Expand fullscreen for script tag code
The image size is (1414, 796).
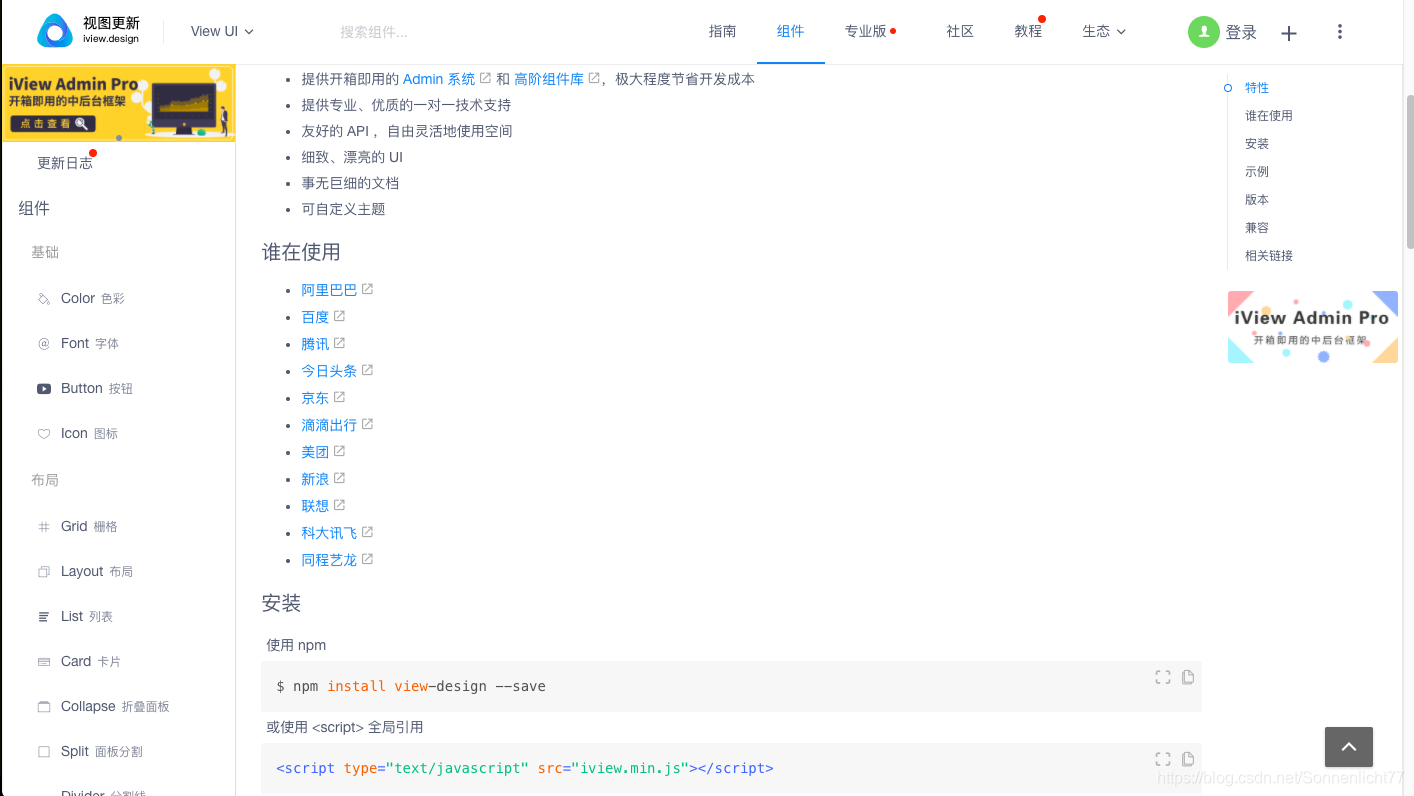(1163, 759)
